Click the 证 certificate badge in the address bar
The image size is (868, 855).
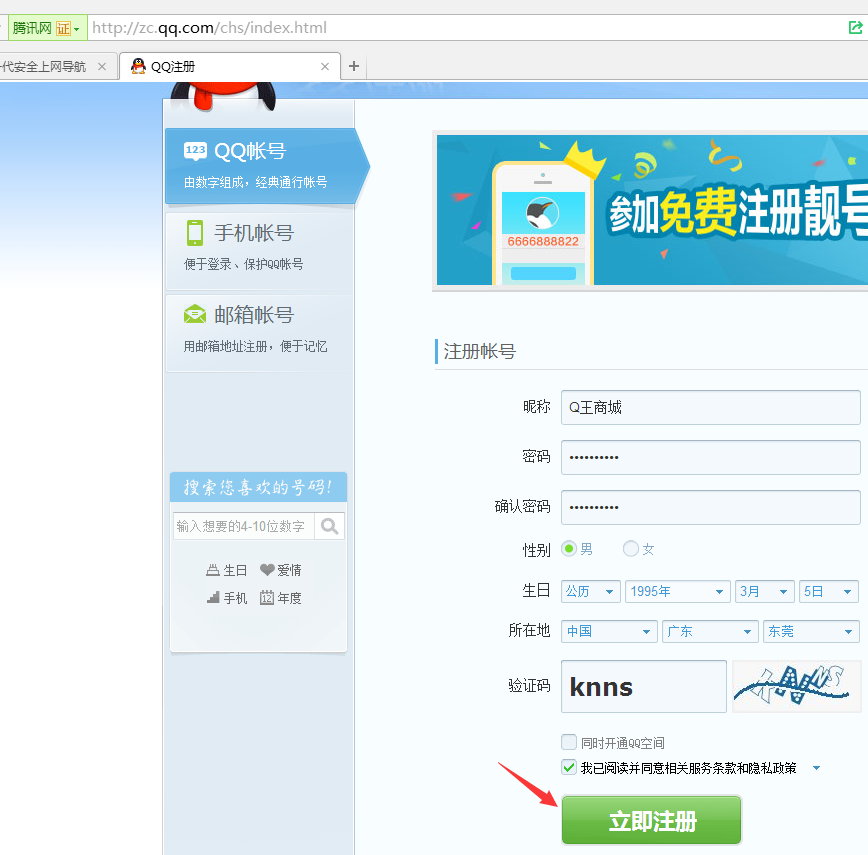[x=63, y=28]
